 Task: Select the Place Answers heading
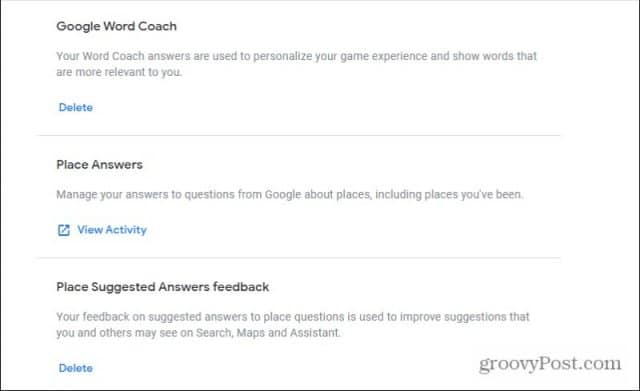pyautogui.click(x=100, y=164)
